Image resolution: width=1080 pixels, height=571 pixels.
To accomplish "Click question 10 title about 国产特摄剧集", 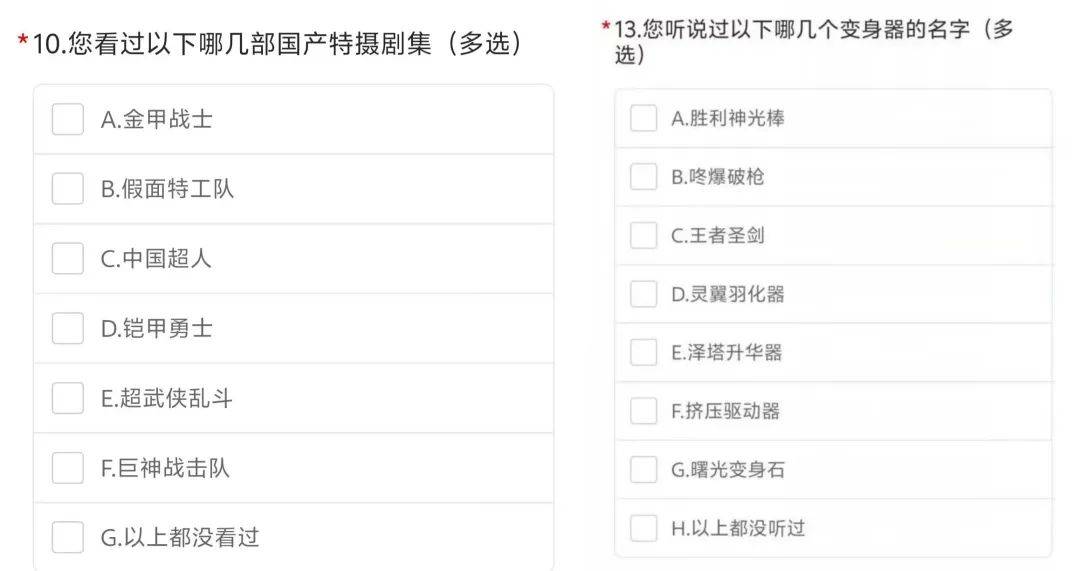I will (277, 43).
